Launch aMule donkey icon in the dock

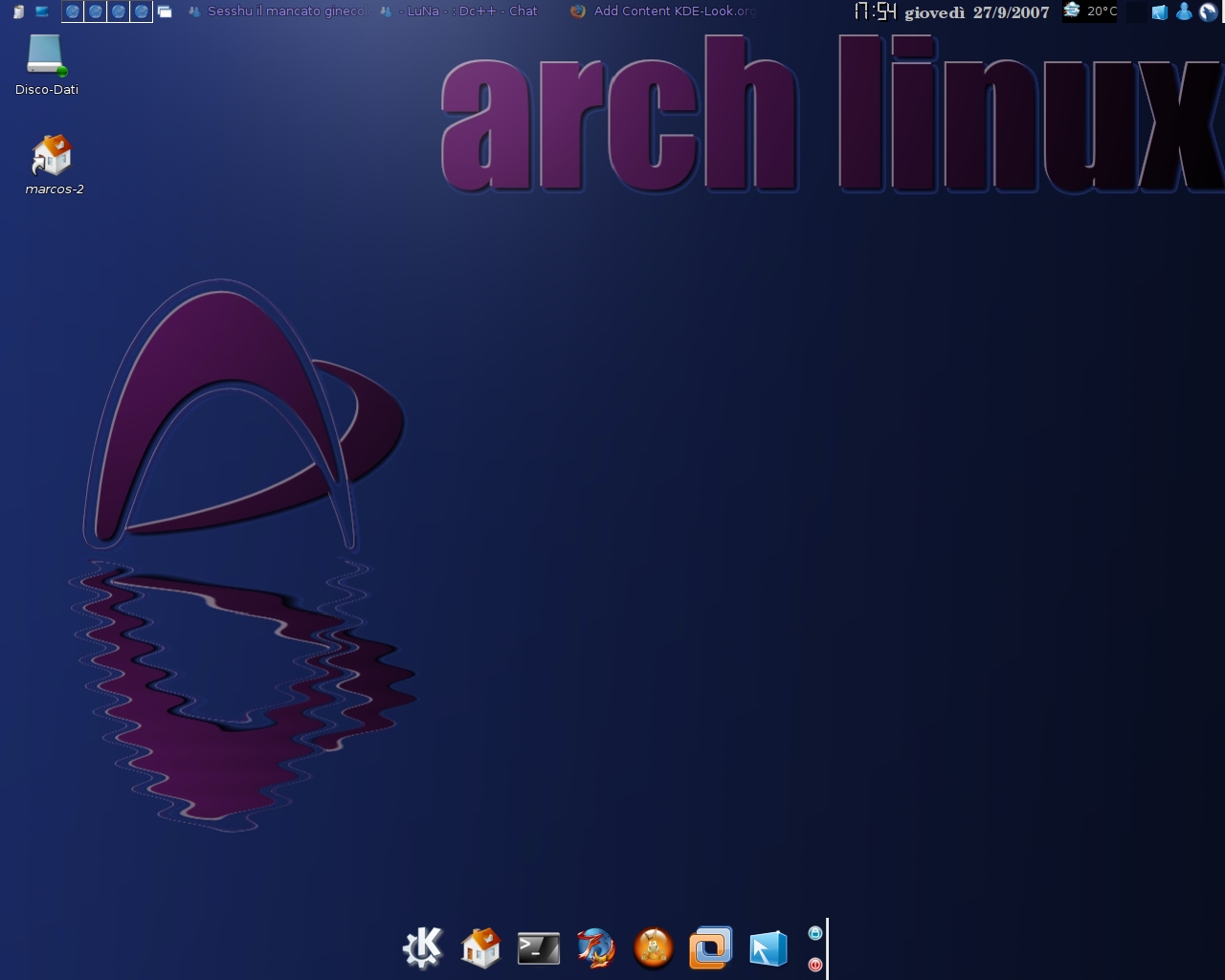654,948
